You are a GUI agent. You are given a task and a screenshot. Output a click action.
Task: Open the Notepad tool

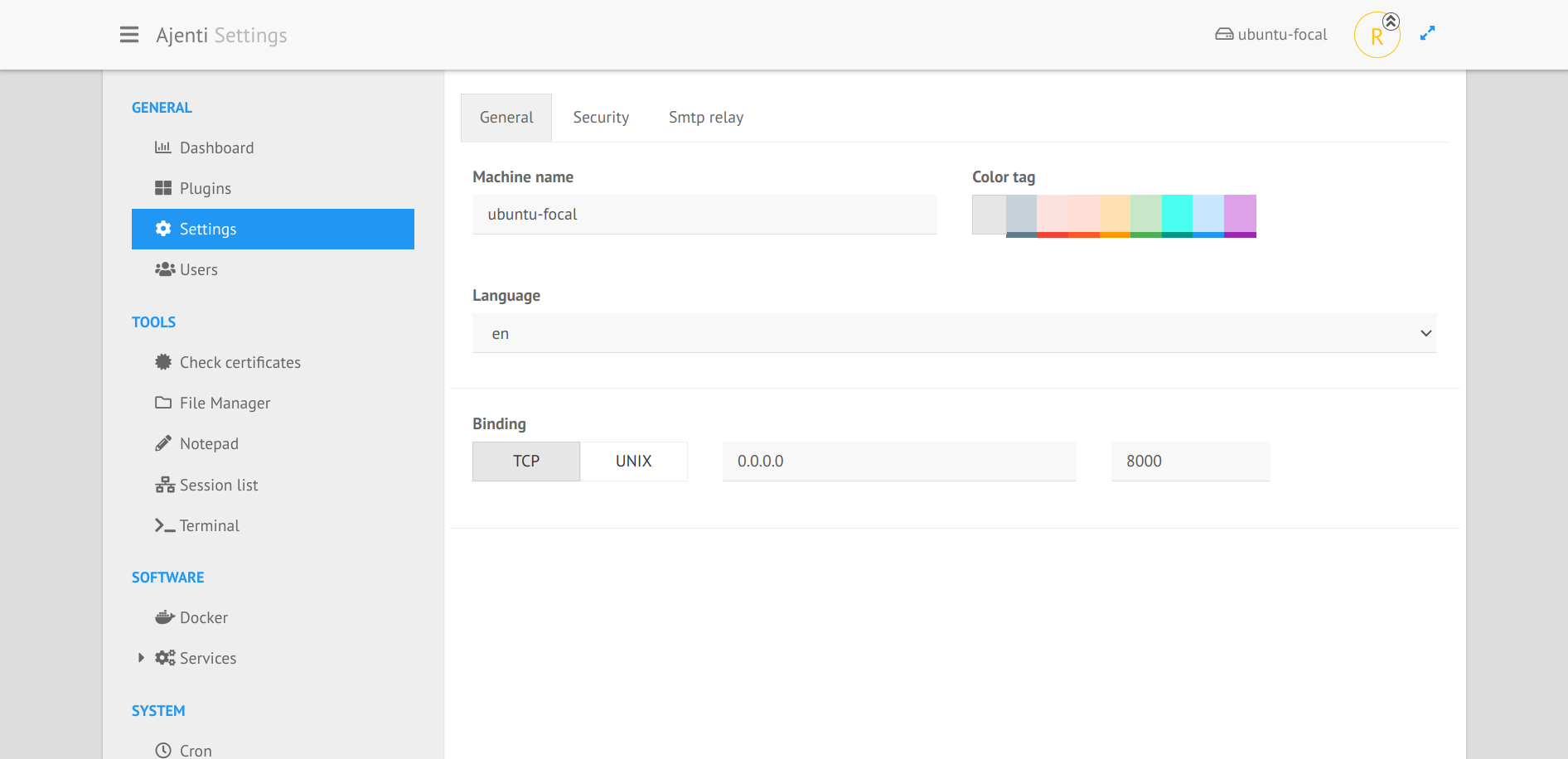point(273,443)
